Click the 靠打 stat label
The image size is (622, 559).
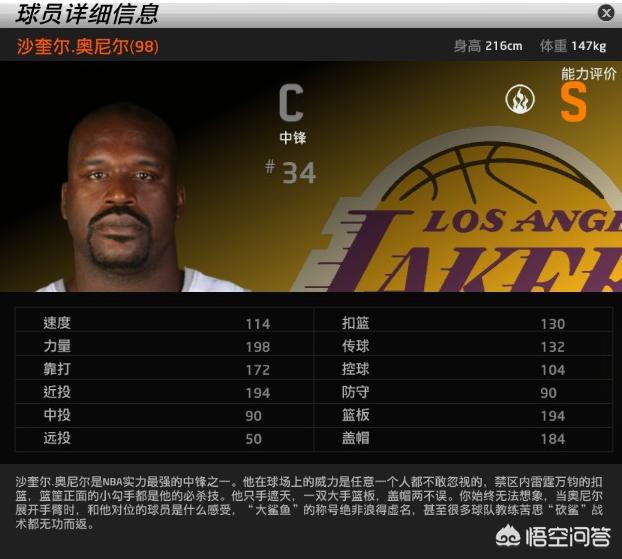point(57,369)
